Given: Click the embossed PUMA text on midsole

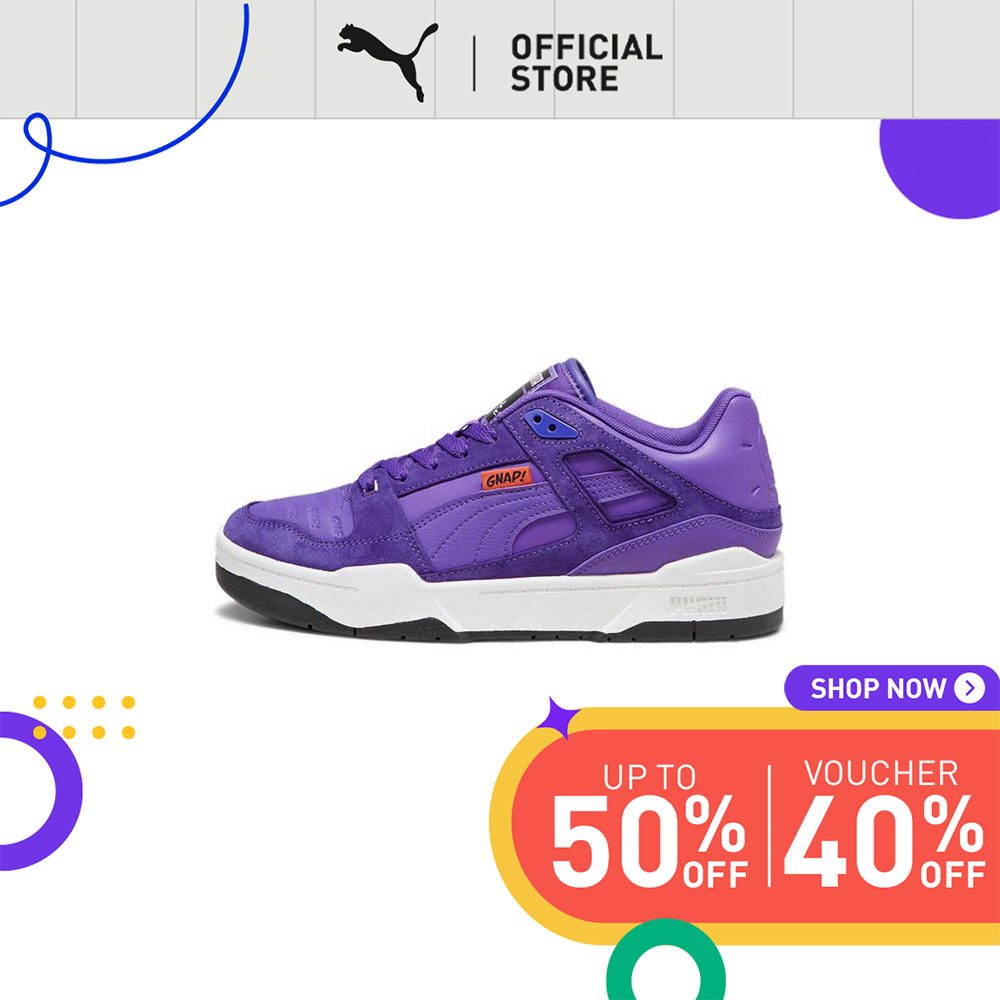Looking at the screenshot, I should [x=698, y=604].
